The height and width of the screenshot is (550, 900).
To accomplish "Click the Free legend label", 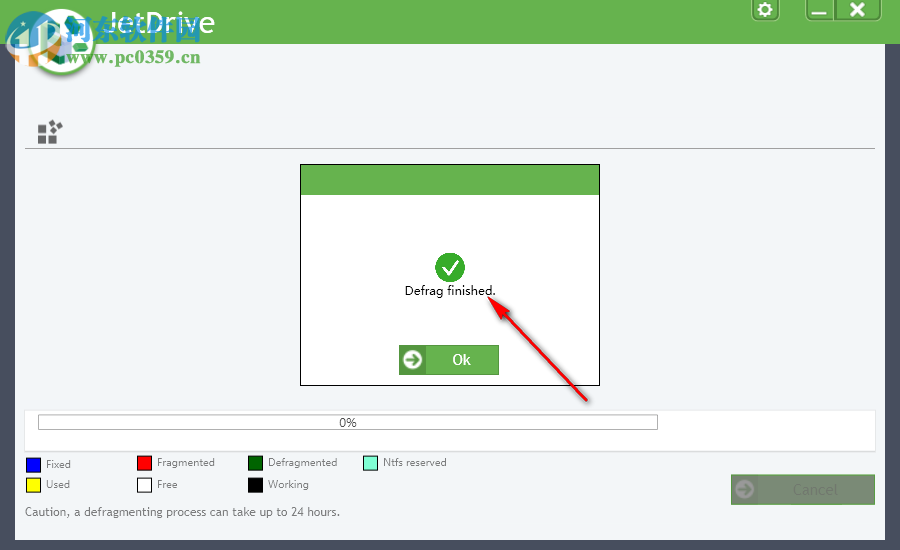I will [x=167, y=485].
